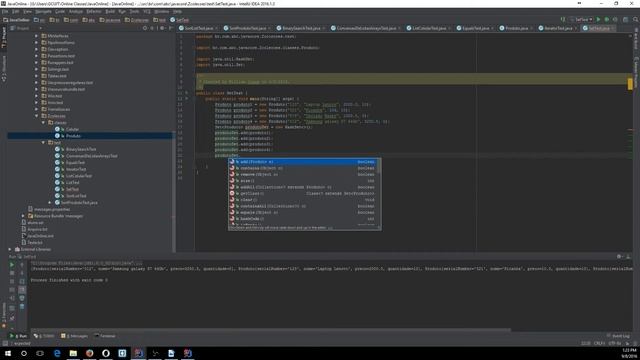Click the up-arrow icon in Run panel
Image resolution: width=640 pixels, height=360 pixels.
[22, 265]
